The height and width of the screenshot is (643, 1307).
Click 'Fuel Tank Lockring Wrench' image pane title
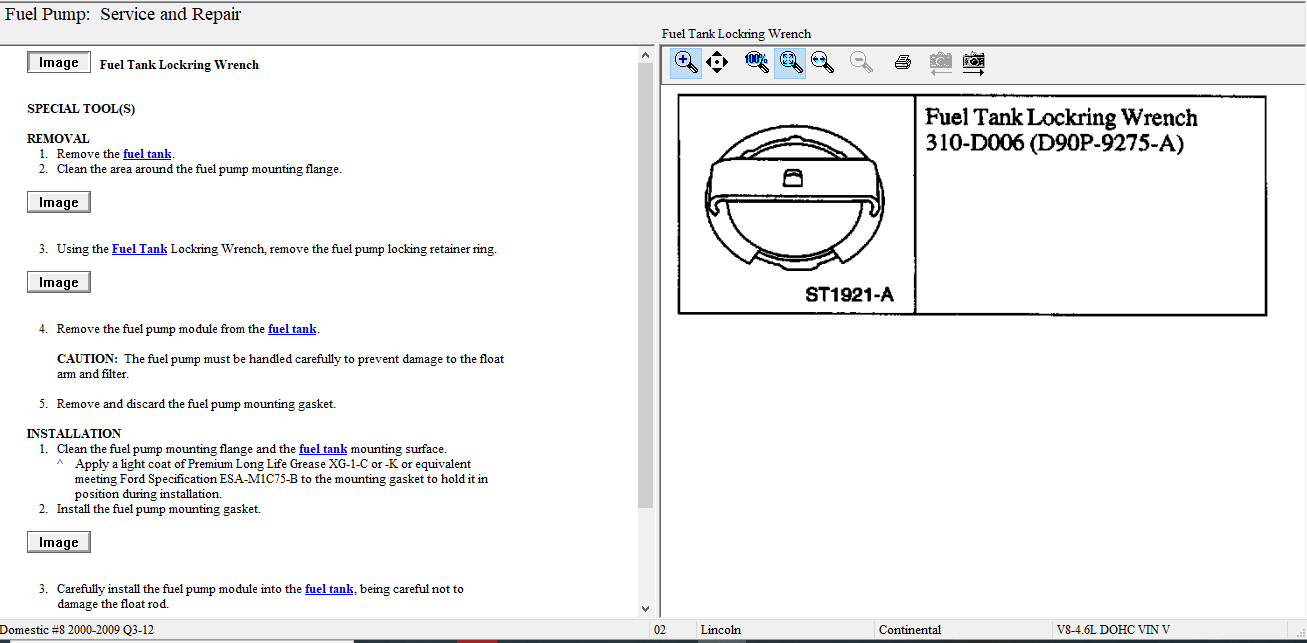tap(737, 34)
